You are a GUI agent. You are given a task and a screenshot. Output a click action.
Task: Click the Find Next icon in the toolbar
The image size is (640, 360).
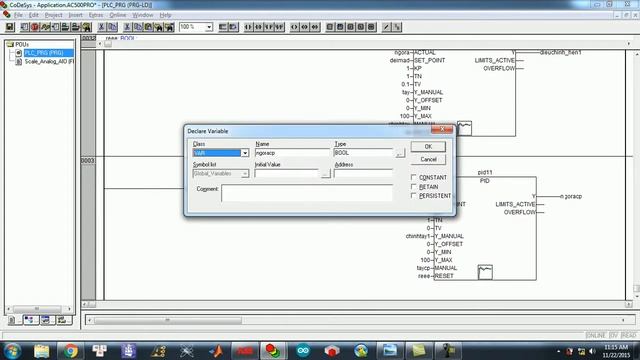(169, 27)
